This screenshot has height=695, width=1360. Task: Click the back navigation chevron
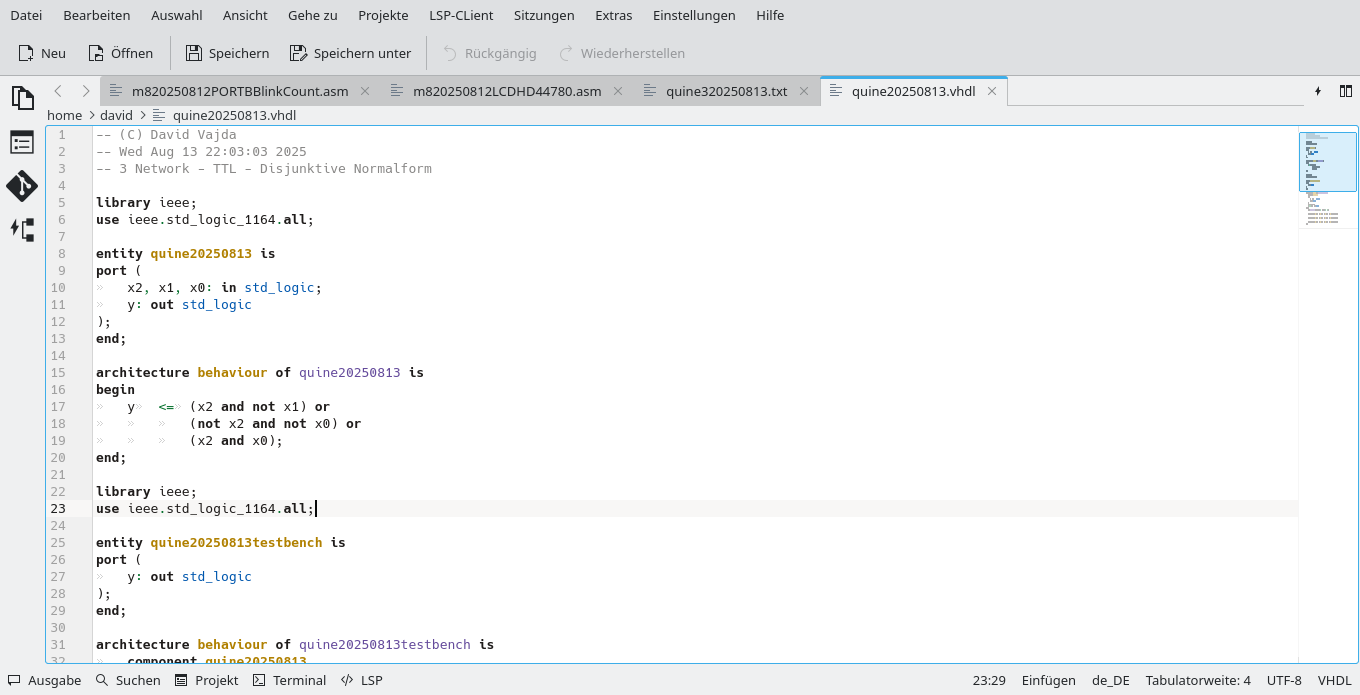point(58,90)
